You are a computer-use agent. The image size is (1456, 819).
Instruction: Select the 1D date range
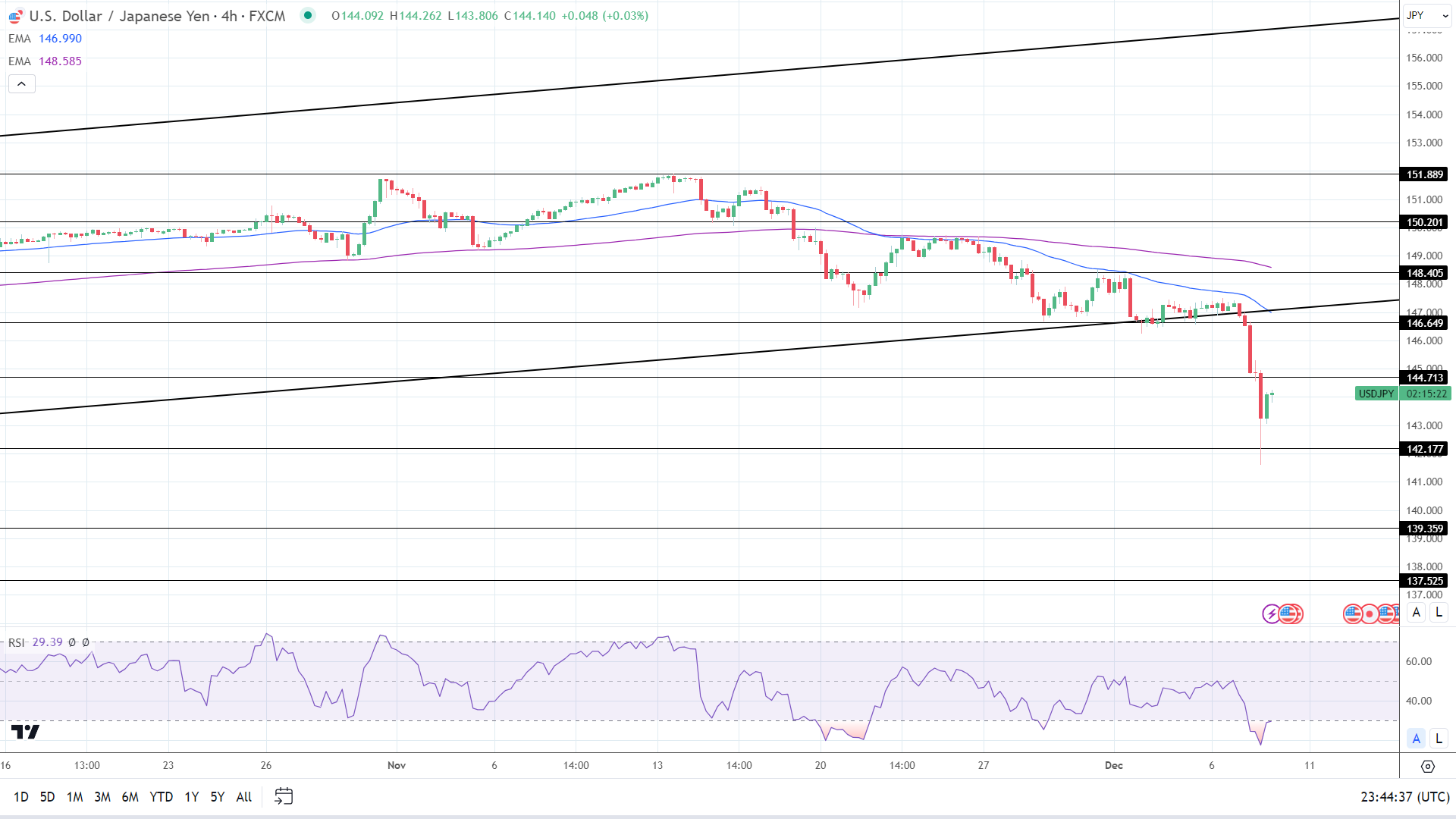[x=21, y=796]
